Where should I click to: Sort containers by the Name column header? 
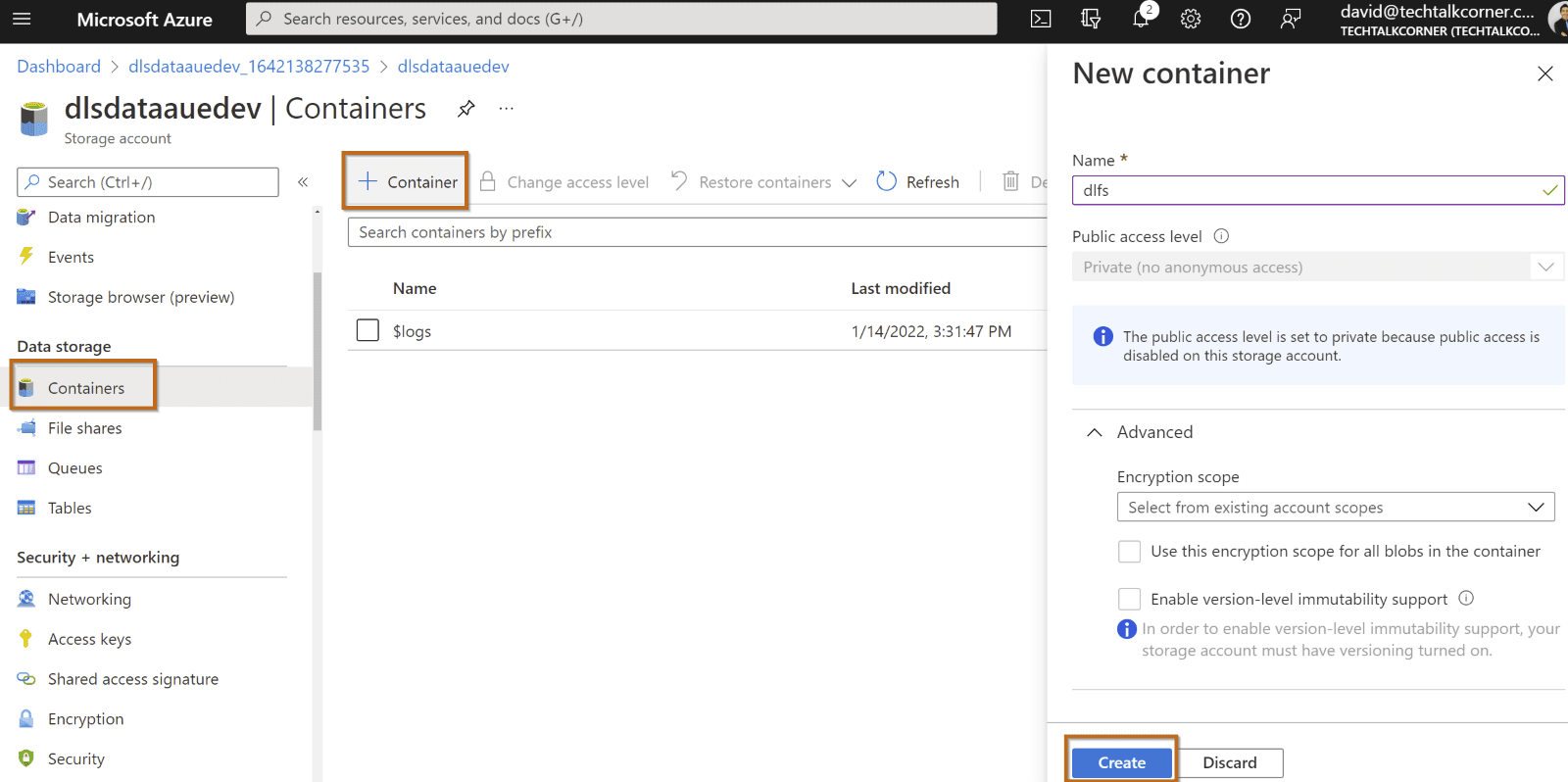coord(415,288)
